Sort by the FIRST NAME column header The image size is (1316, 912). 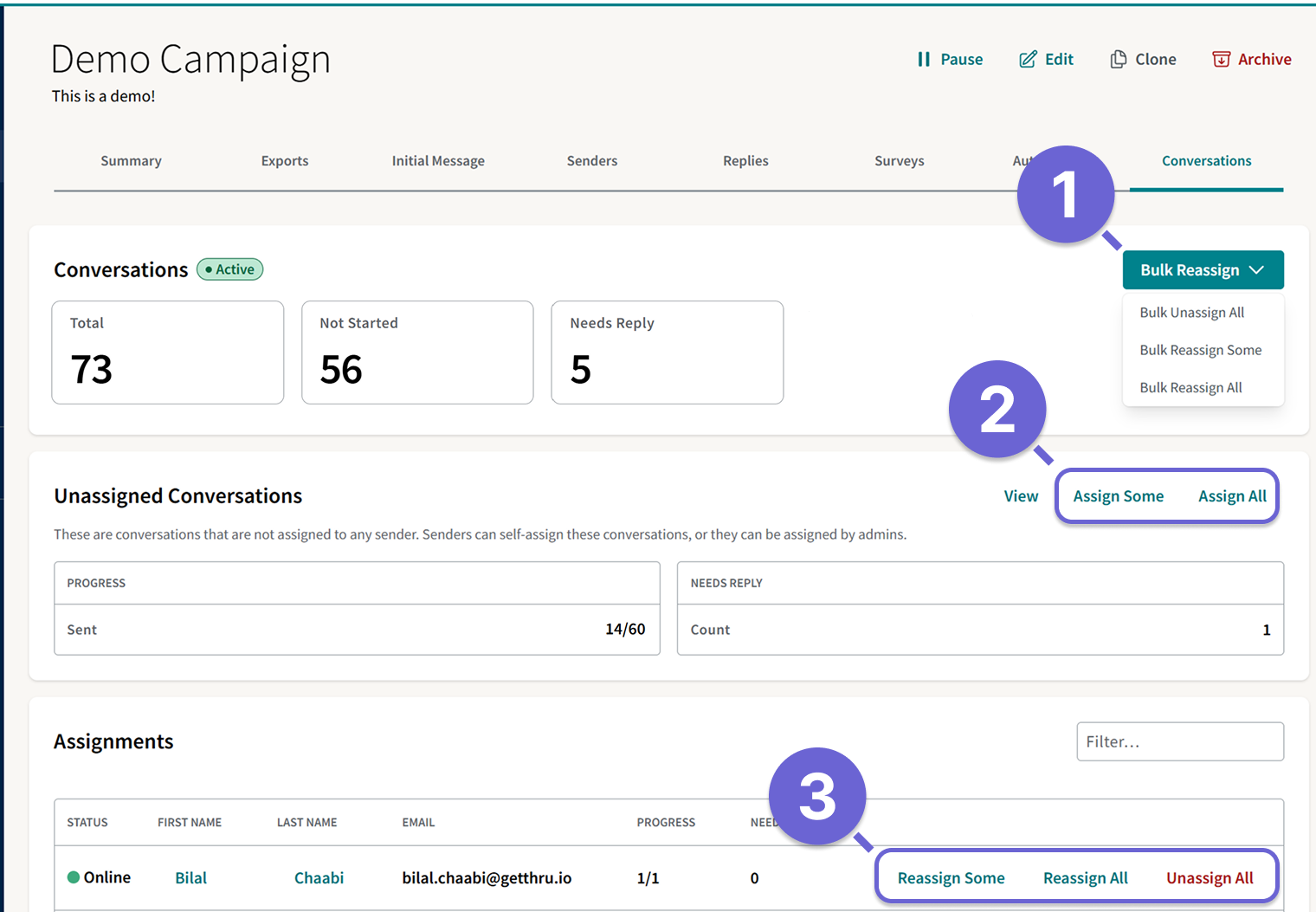190,823
